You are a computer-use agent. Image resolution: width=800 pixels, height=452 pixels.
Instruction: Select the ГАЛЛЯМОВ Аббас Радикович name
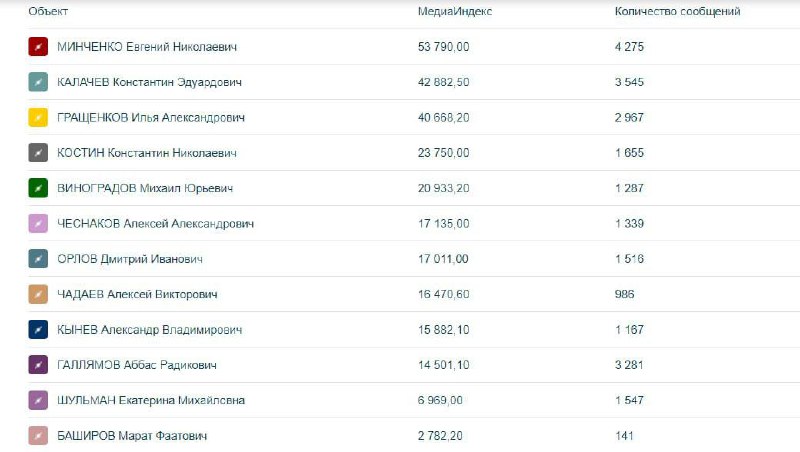(137, 365)
